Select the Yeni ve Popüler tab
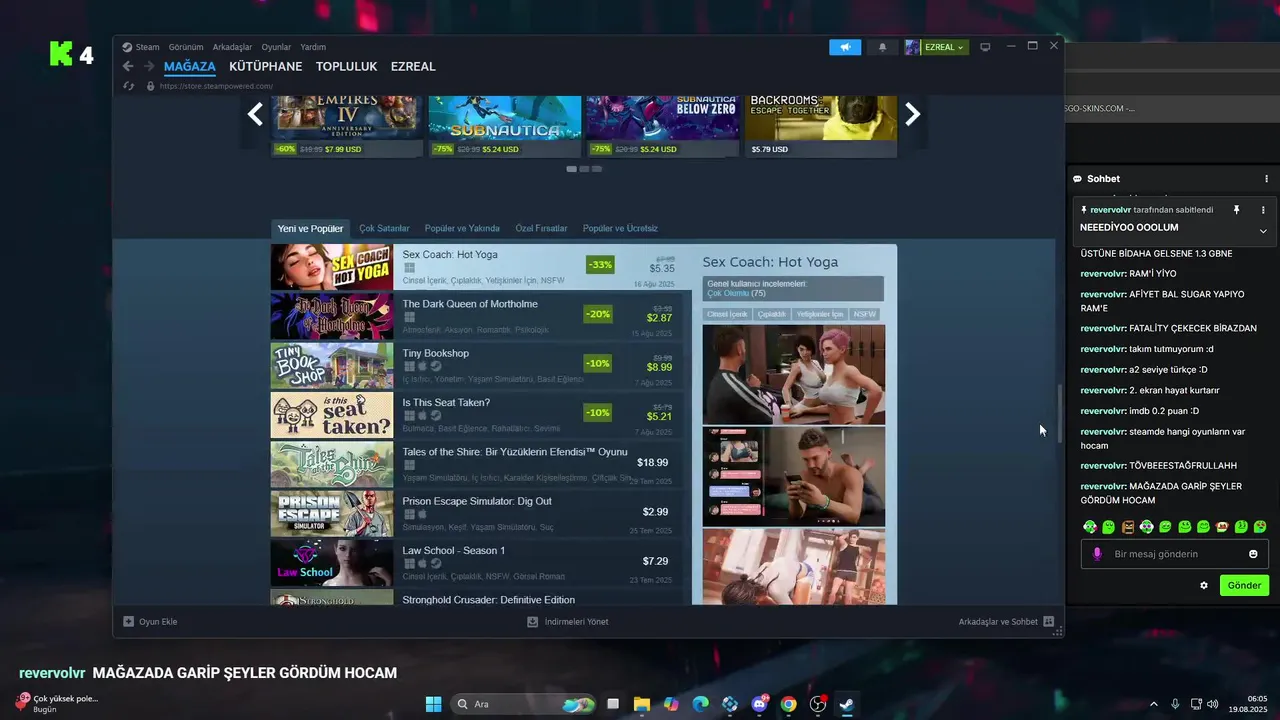The height and width of the screenshot is (720, 1280). tap(310, 229)
